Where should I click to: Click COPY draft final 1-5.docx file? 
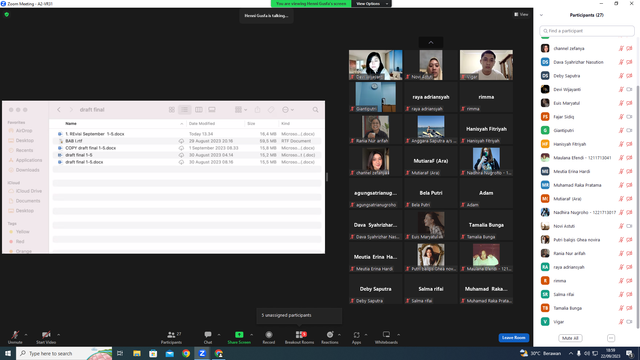pyautogui.click(x=91, y=148)
